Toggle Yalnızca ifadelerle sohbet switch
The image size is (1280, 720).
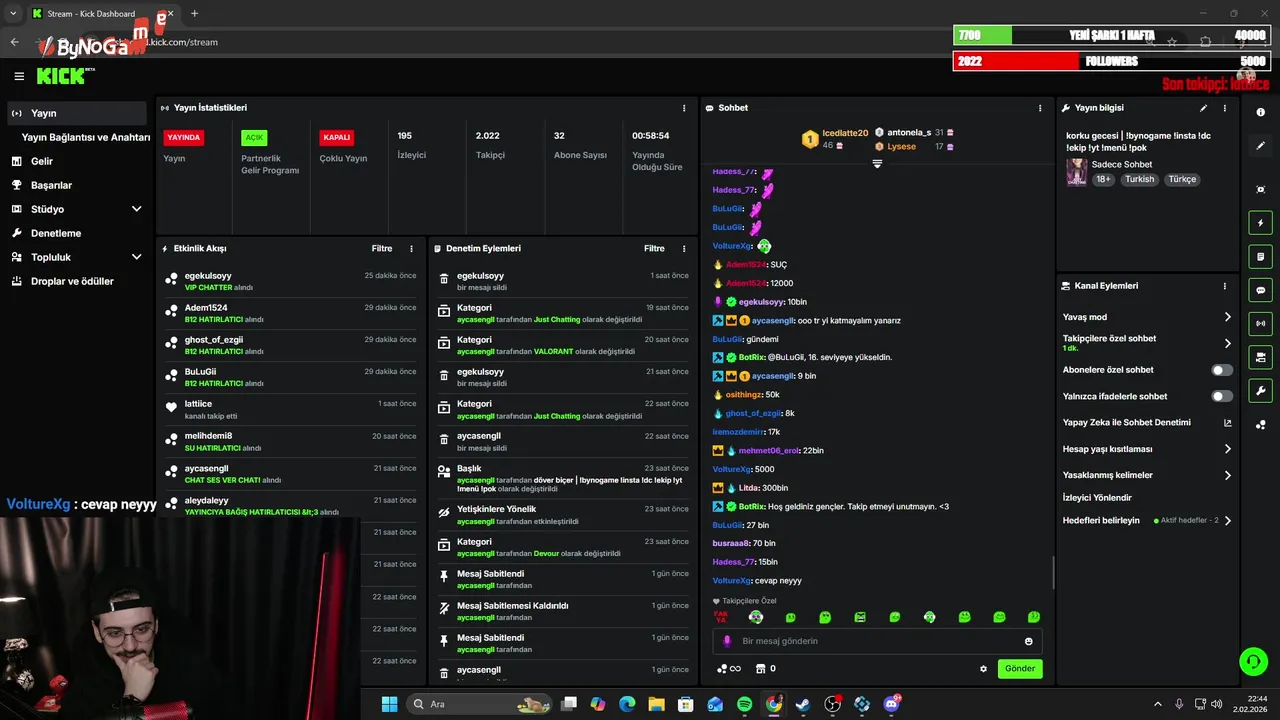pyautogui.click(x=1222, y=396)
